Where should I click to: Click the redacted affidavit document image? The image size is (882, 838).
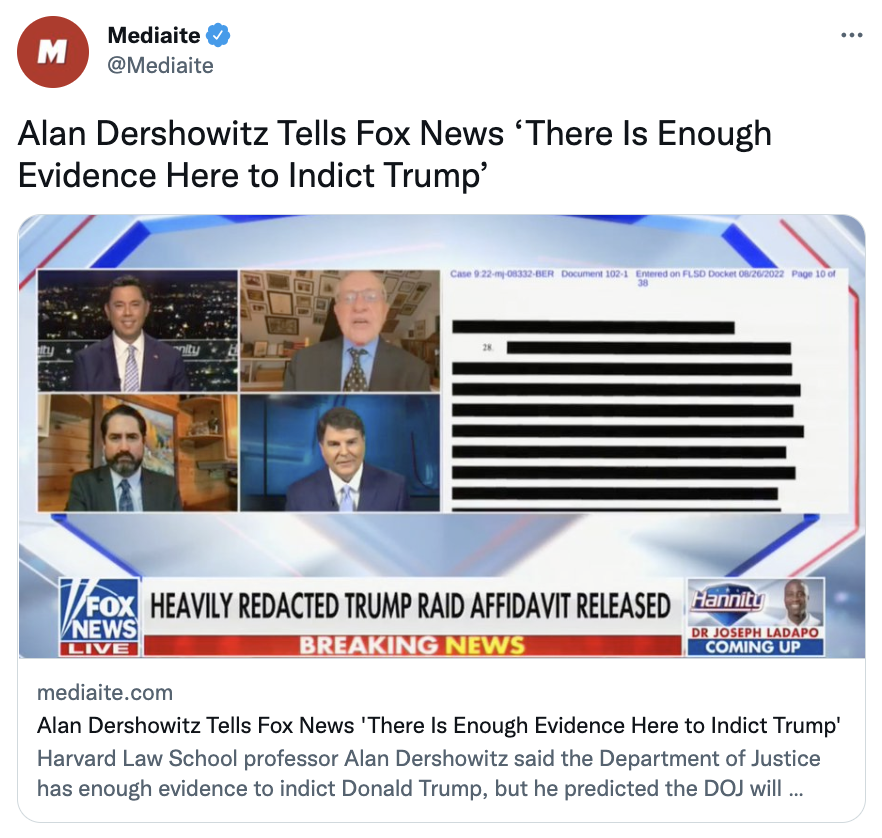[645, 390]
